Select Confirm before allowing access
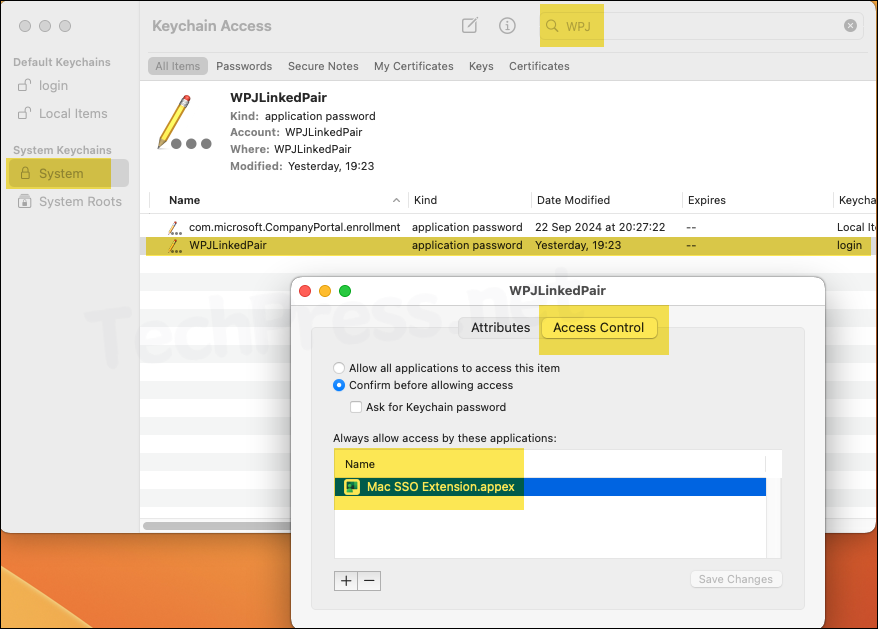This screenshot has height=629, width=878. tap(339, 385)
